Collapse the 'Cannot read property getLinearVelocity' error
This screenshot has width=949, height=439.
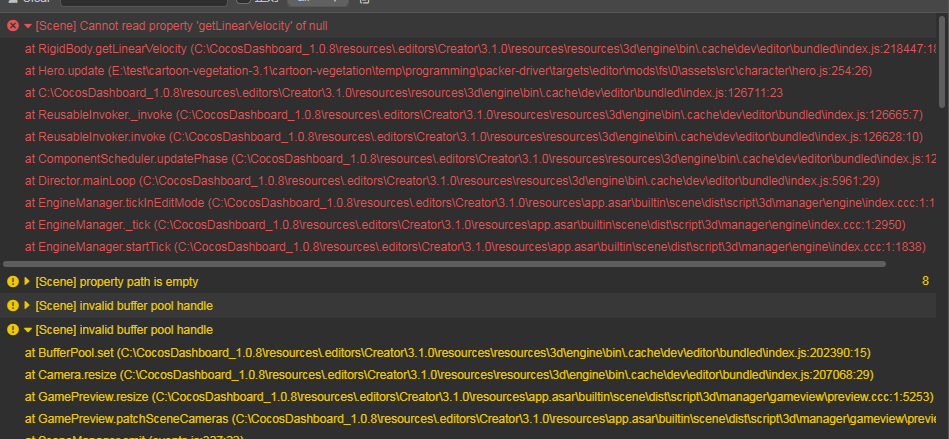pyautogui.click(x=28, y=26)
